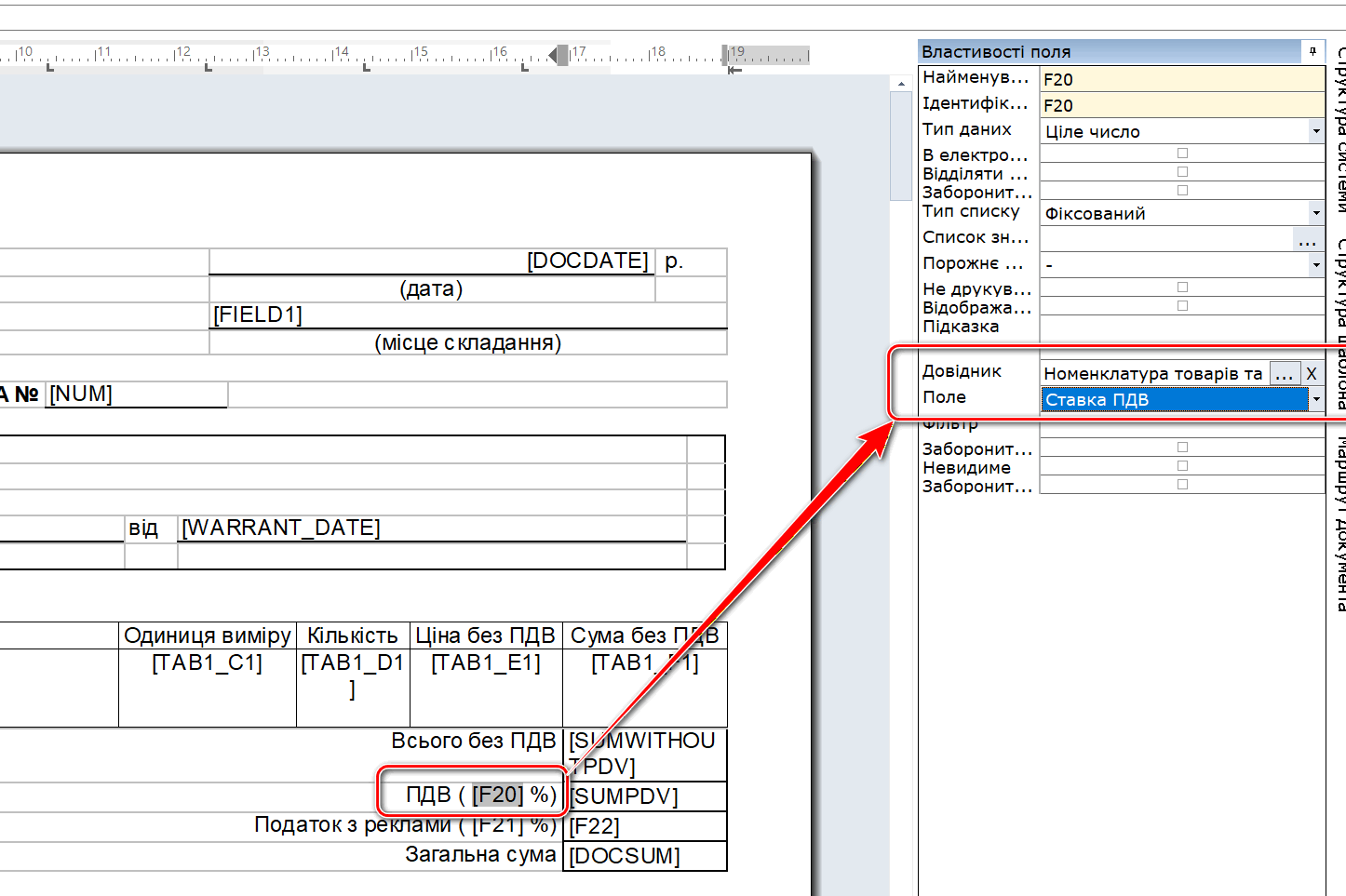Open the Тип списку dropdown
Viewport: 1346px width, 896px height.
pos(1315,213)
